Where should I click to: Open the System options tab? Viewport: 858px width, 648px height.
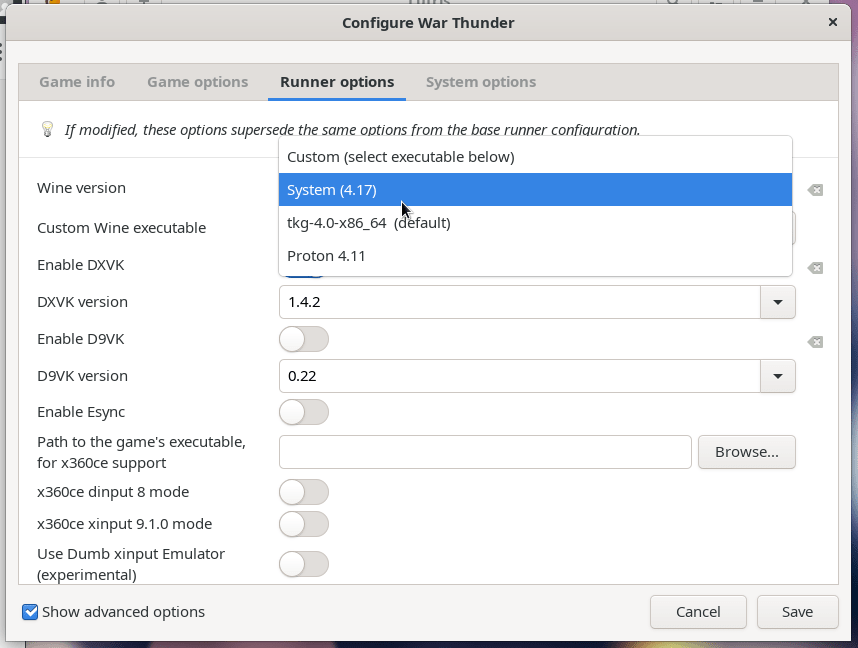click(x=481, y=82)
